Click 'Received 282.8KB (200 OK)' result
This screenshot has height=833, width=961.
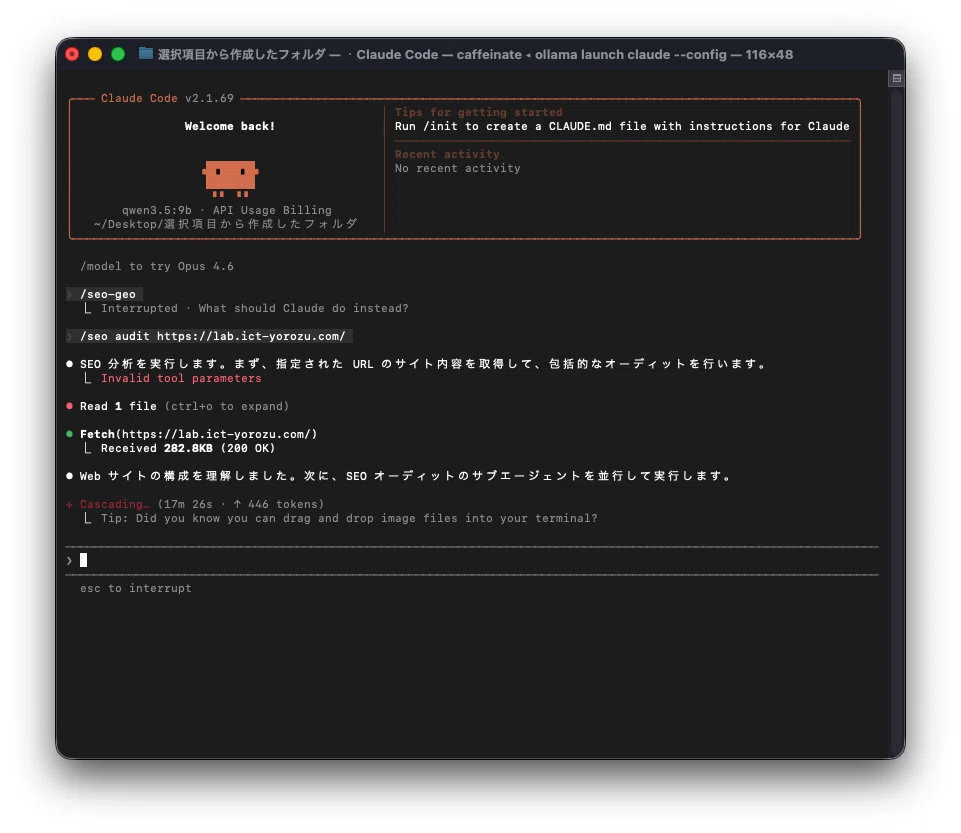pyautogui.click(x=188, y=449)
